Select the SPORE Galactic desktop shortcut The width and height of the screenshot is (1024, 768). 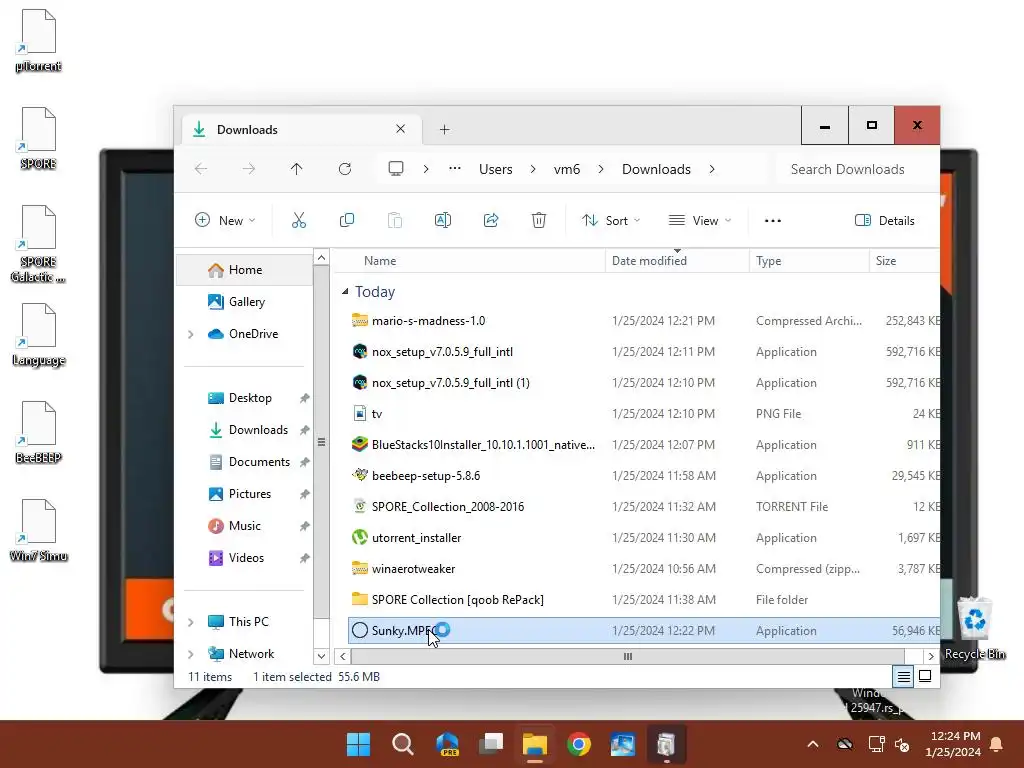click(39, 244)
